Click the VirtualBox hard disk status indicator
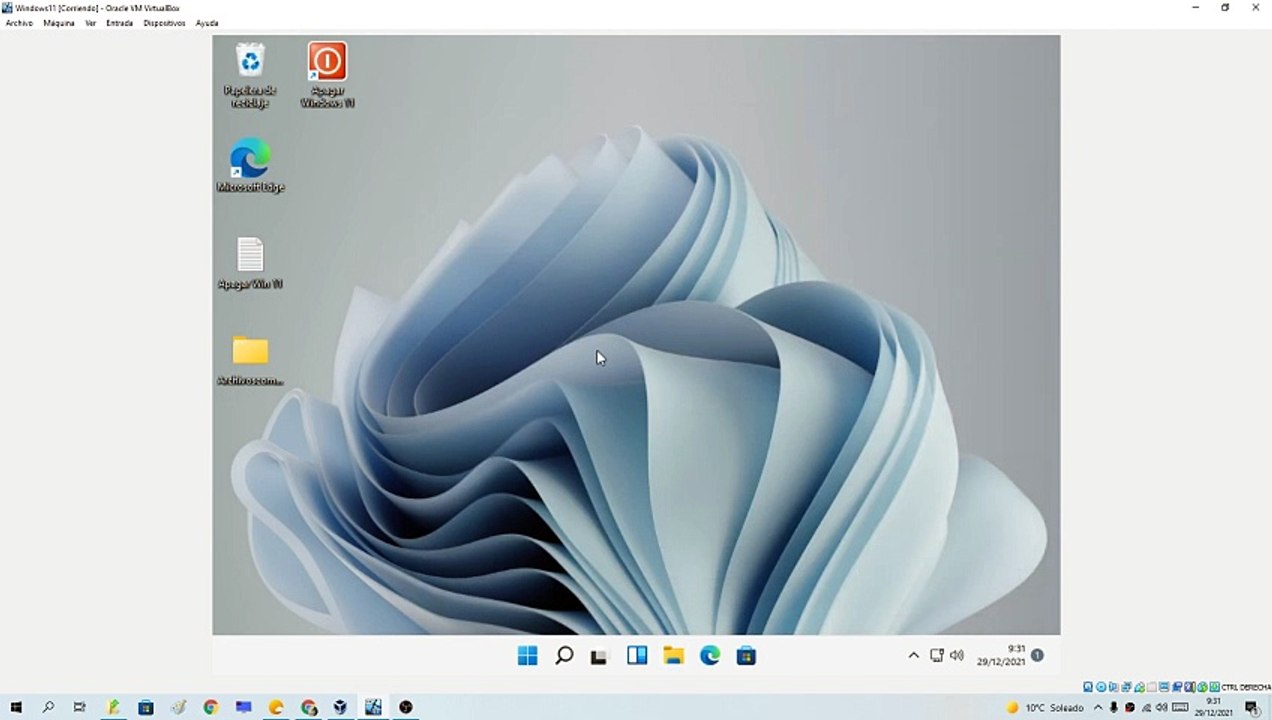Screen dimensions: 1272x720 1088,687
